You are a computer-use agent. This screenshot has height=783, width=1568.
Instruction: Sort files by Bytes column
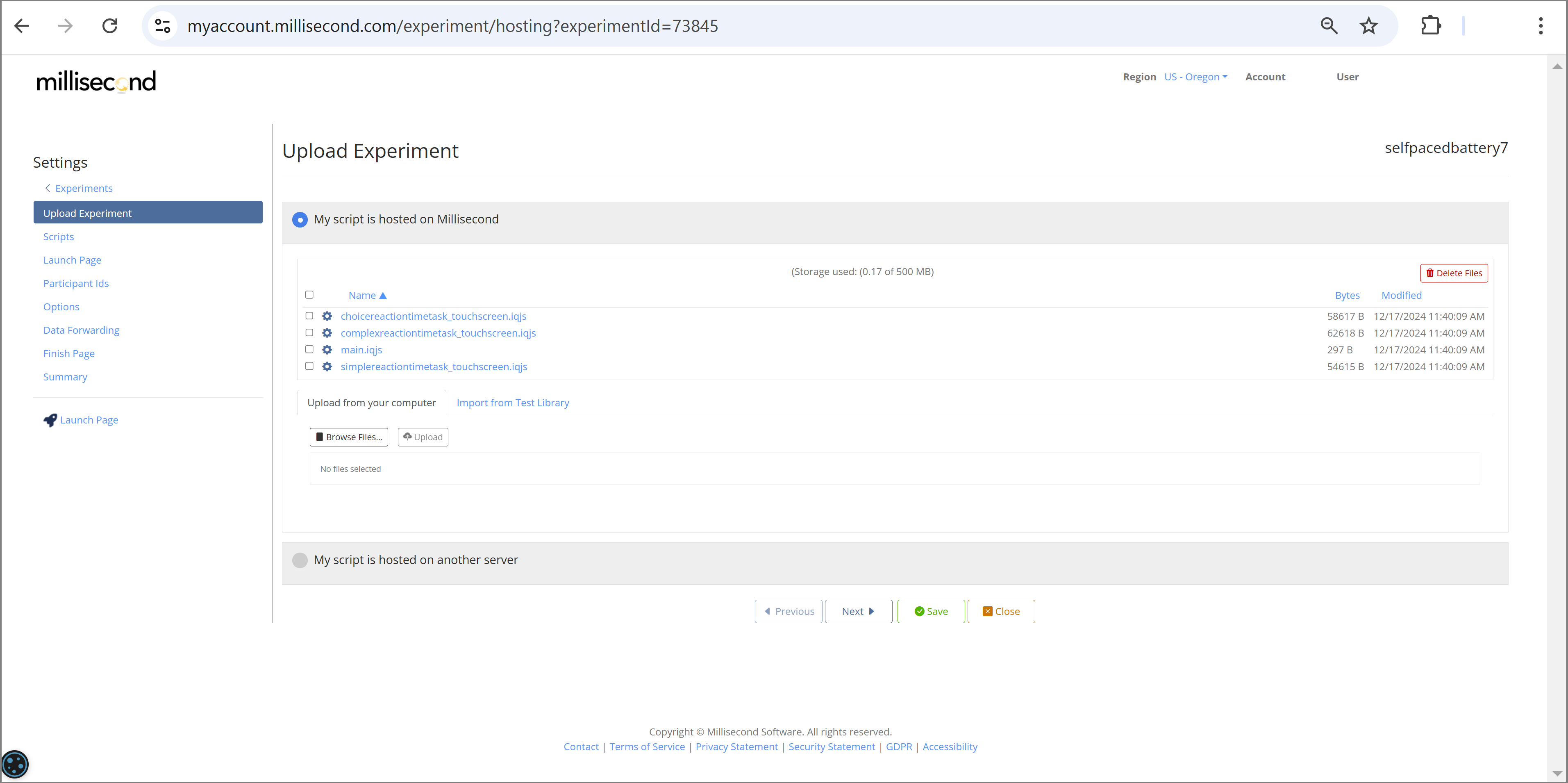(x=1347, y=295)
